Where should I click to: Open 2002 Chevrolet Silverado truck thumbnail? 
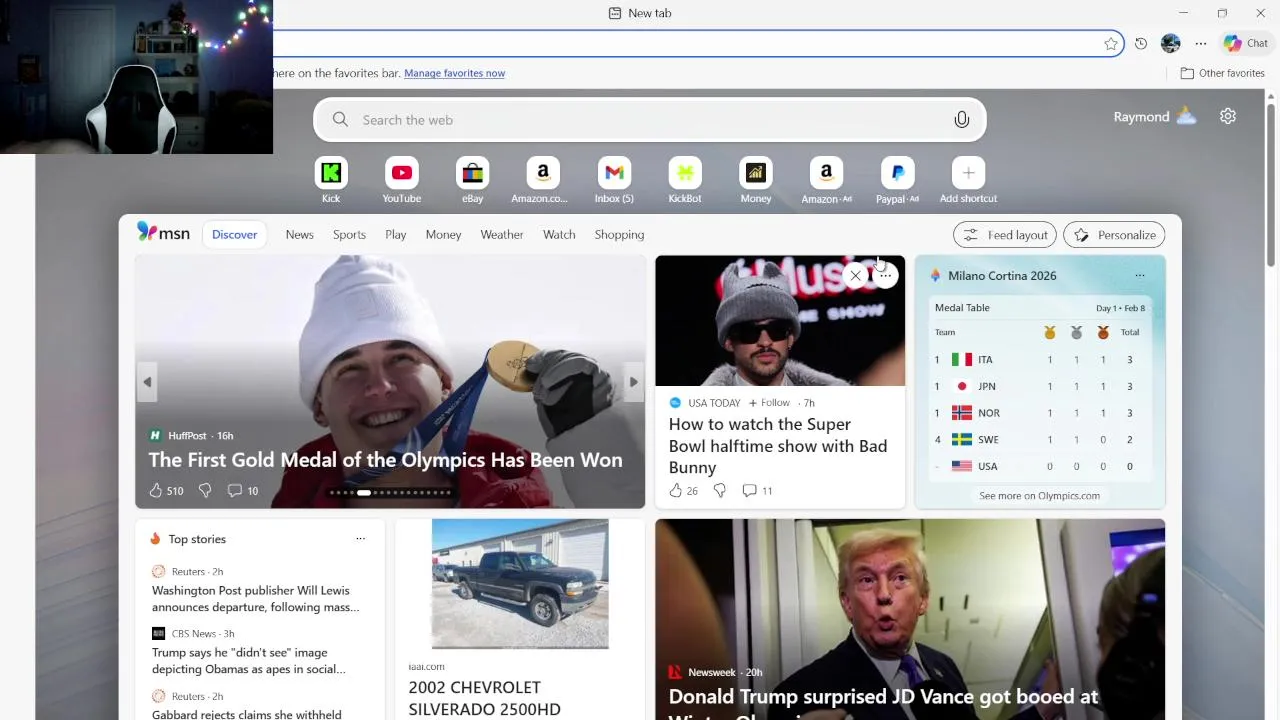pyautogui.click(x=520, y=584)
